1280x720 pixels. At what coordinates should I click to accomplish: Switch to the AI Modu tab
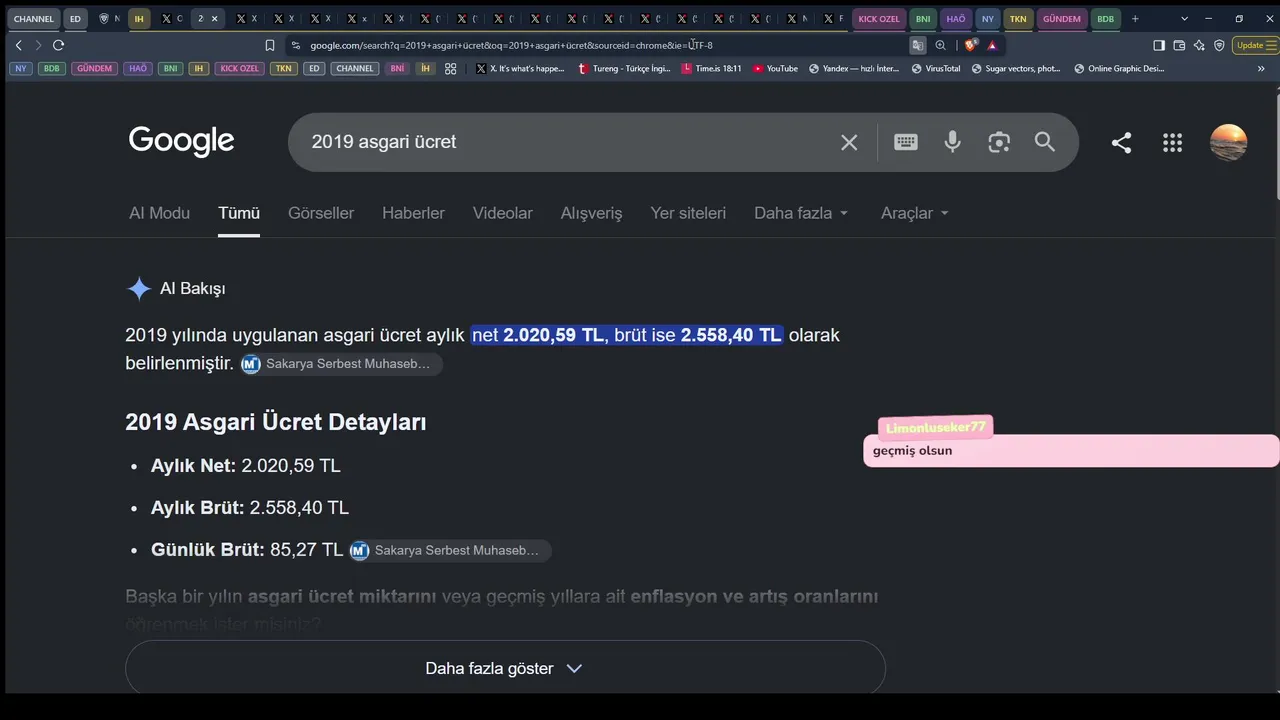pyautogui.click(x=159, y=213)
